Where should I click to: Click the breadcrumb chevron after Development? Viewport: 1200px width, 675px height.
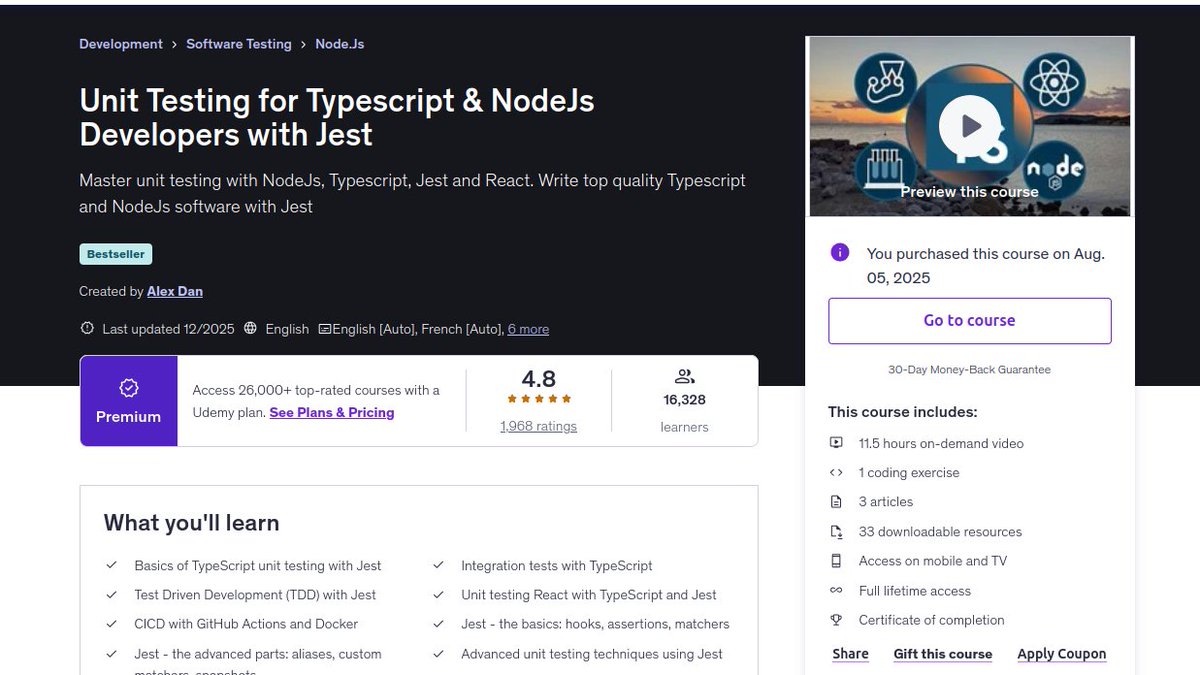[174, 44]
